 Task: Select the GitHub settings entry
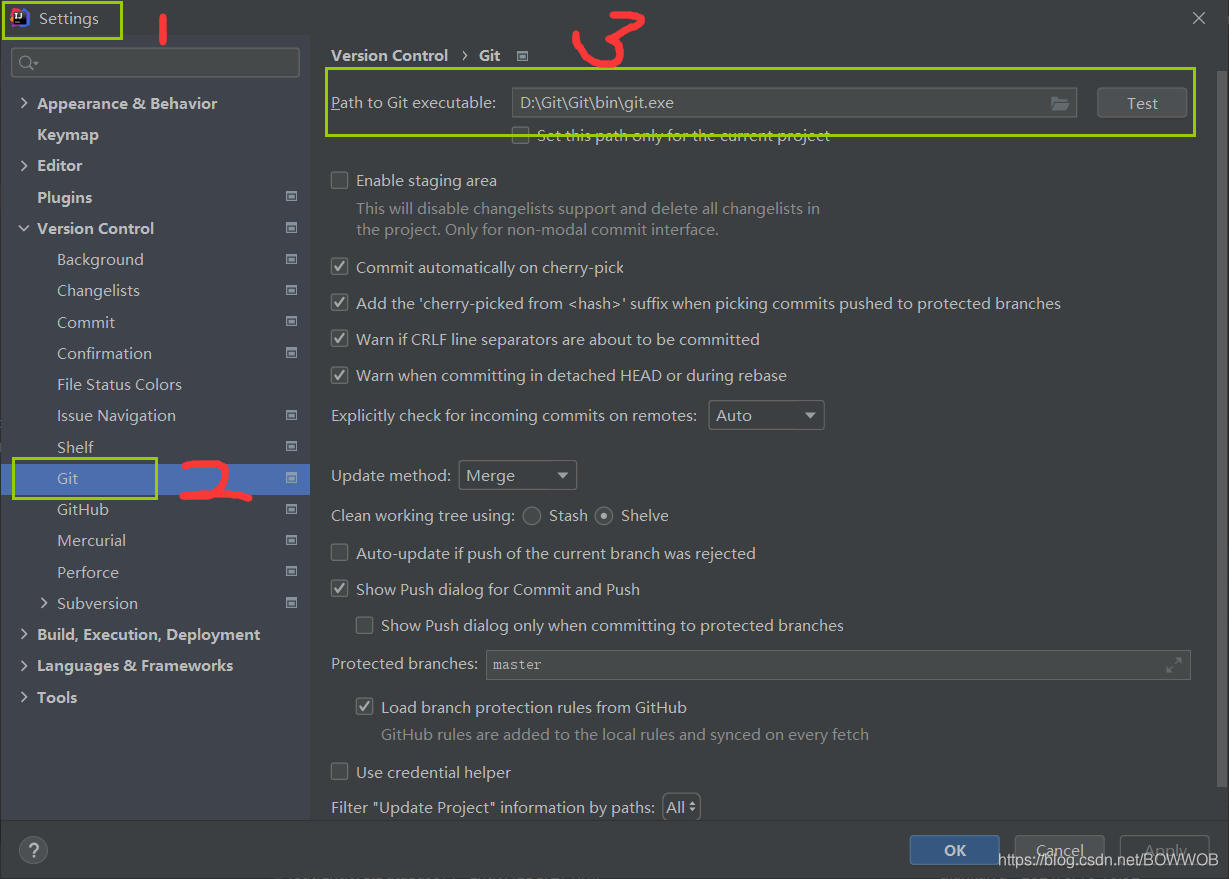[x=83, y=509]
